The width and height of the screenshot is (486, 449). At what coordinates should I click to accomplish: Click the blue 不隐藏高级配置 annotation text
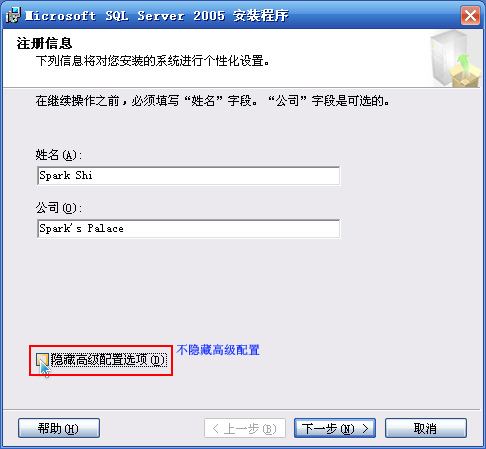(x=218, y=350)
